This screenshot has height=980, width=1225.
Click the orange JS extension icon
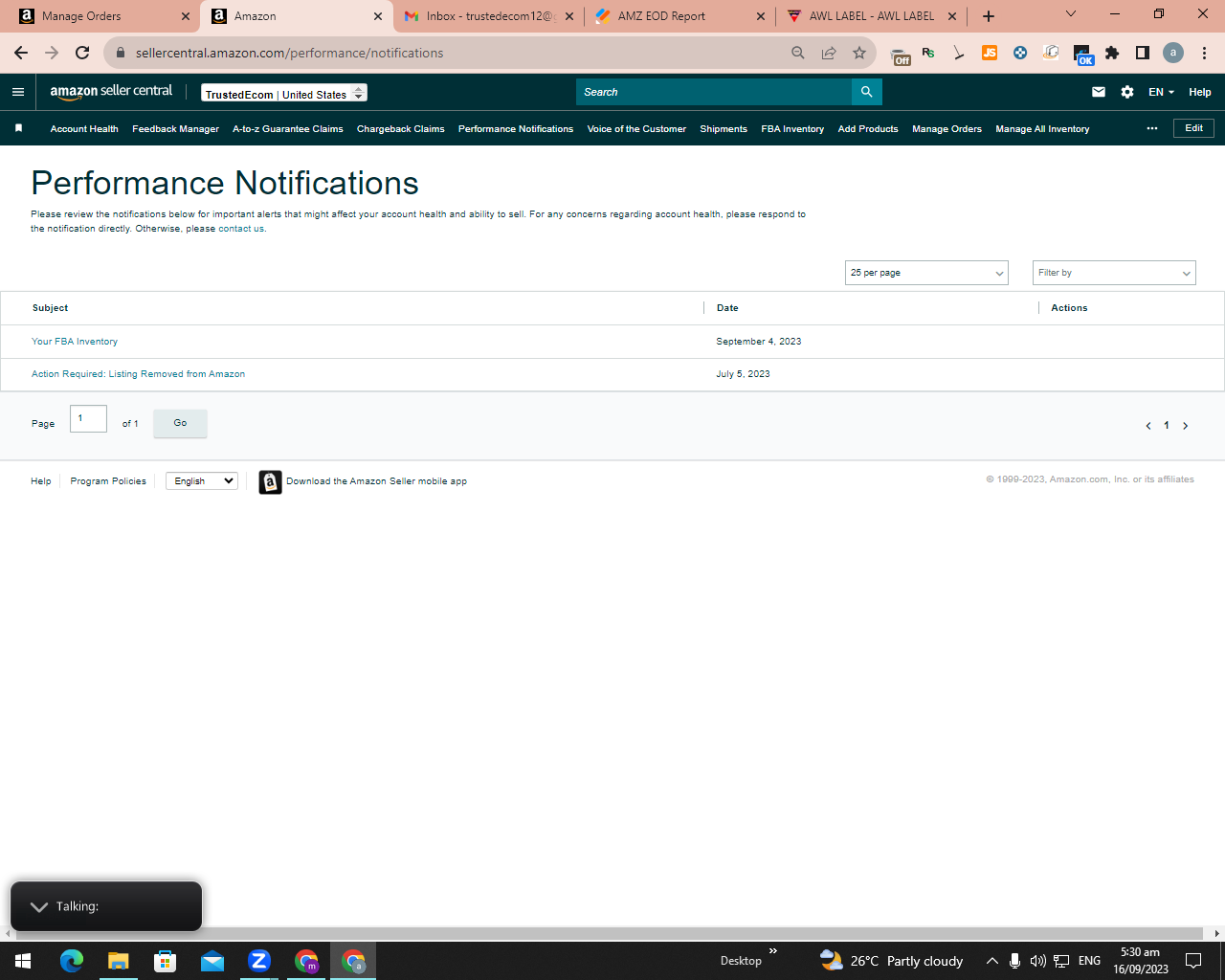coord(990,53)
